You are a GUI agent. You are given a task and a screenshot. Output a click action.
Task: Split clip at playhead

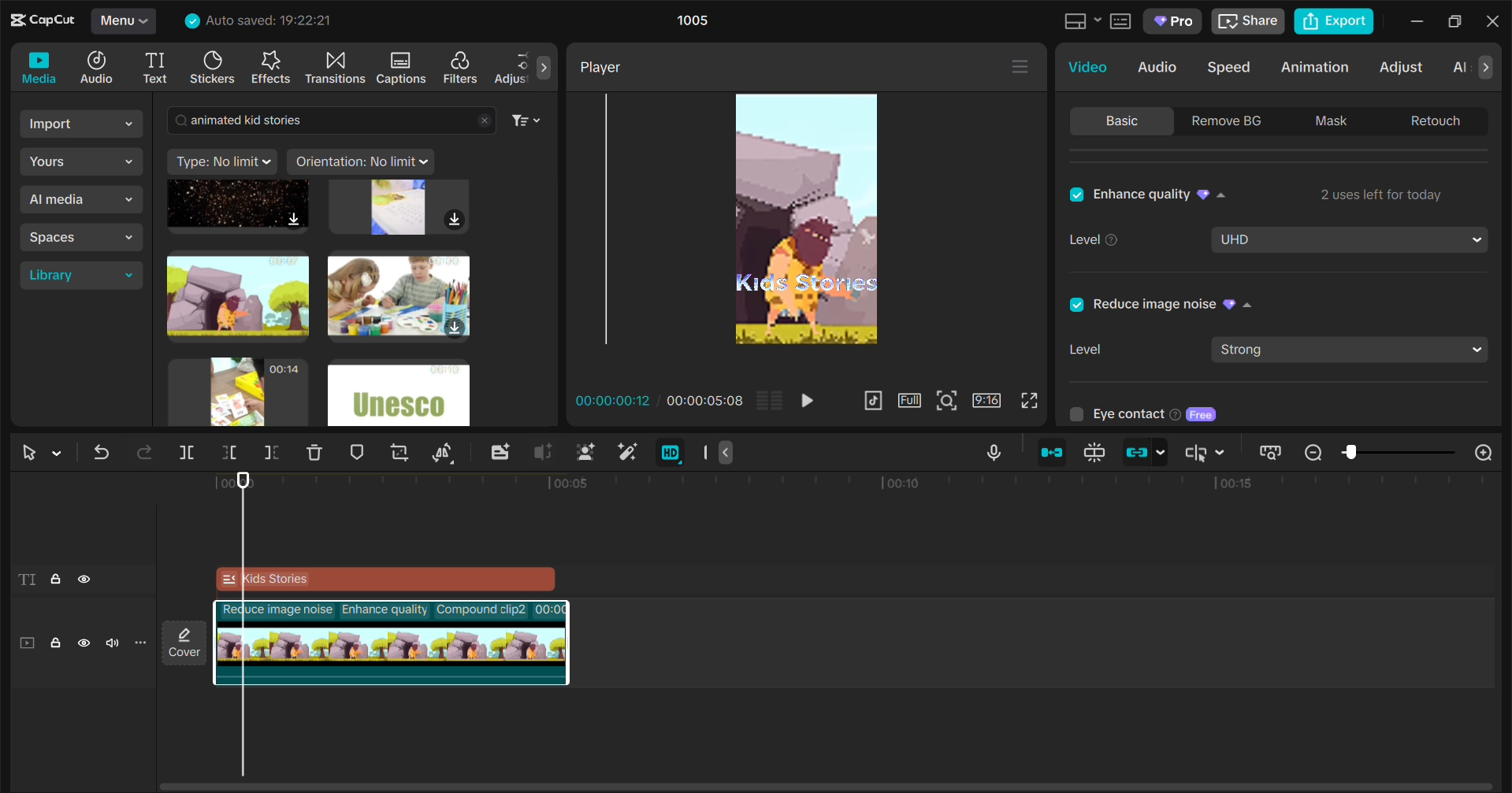(x=187, y=452)
